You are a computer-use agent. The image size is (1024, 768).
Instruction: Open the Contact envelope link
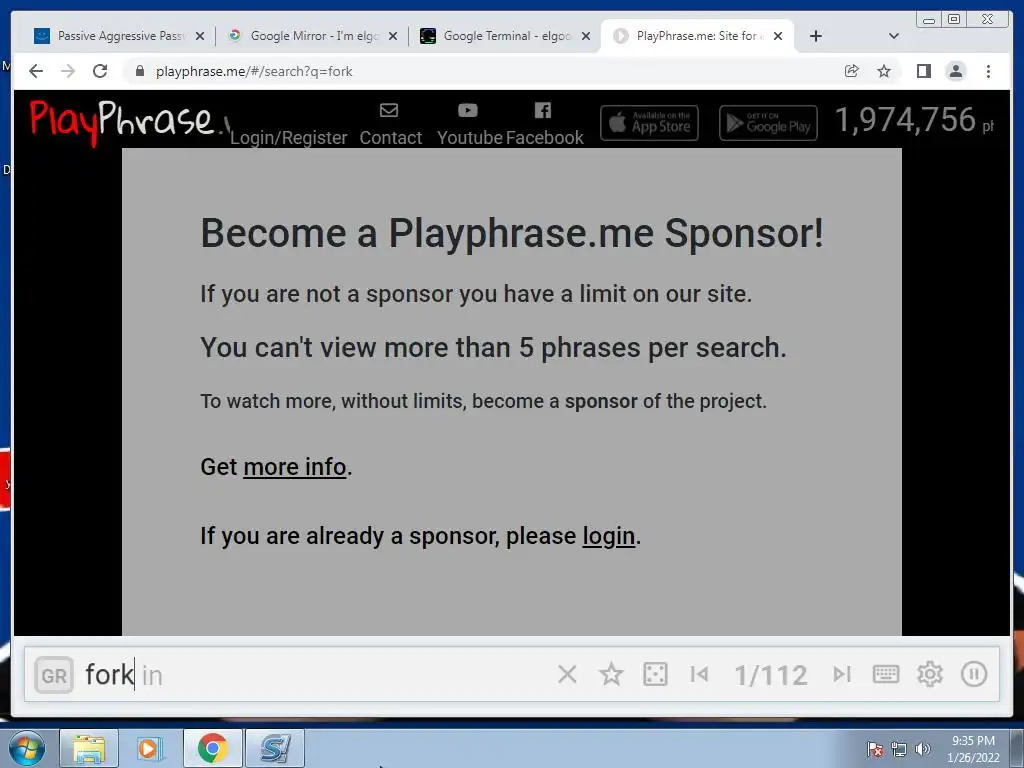(391, 125)
